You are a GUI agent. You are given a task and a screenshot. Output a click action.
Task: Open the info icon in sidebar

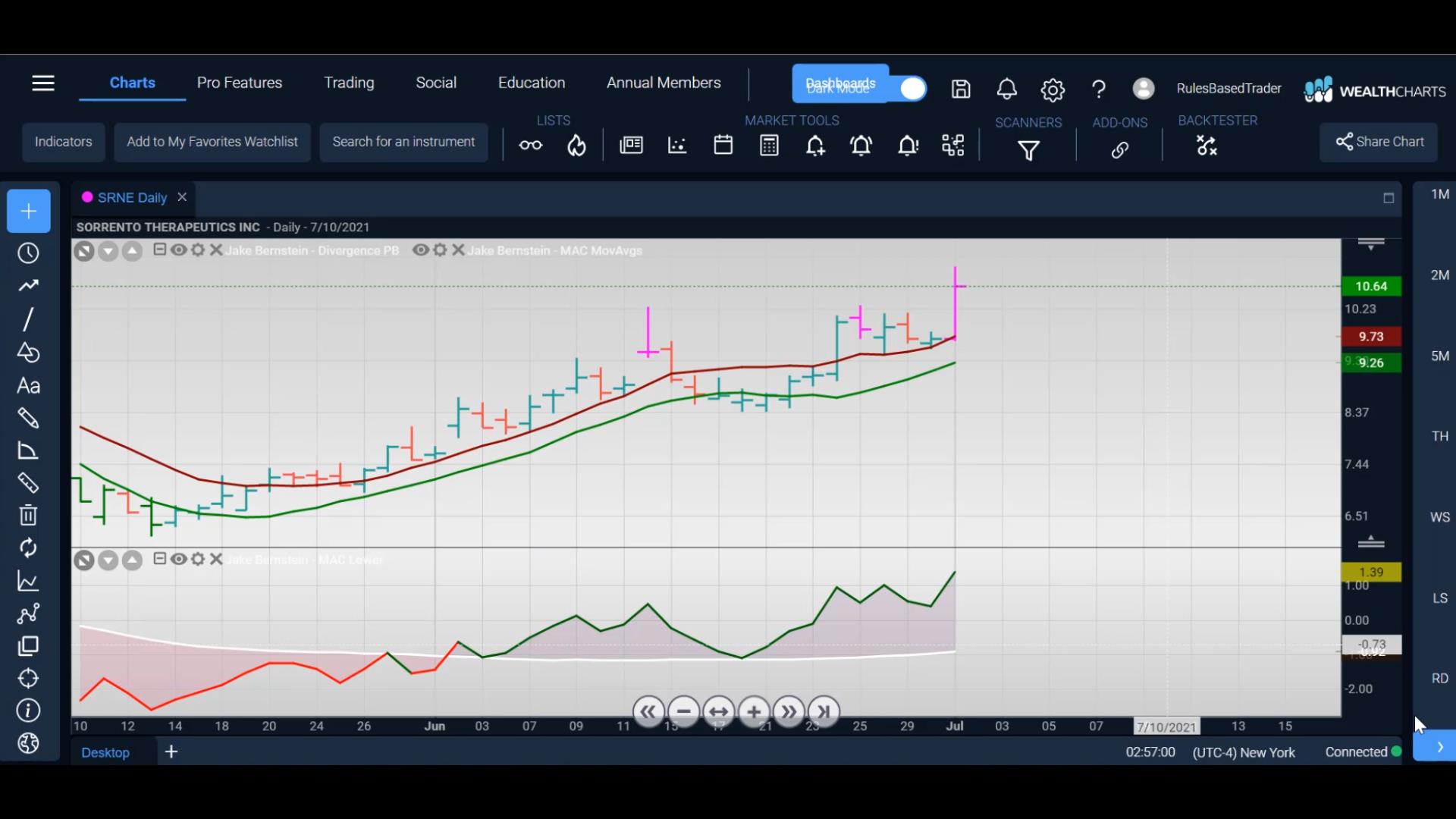pyautogui.click(x=28, y=711)
